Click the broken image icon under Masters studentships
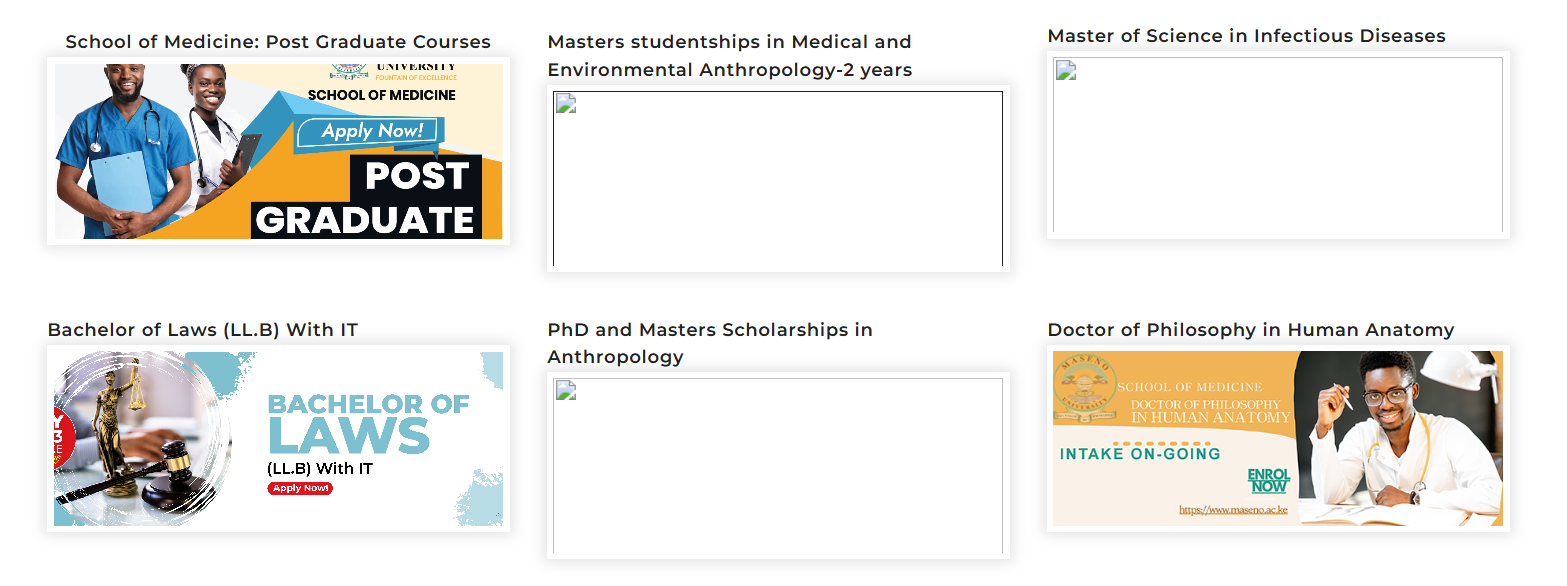The width and height of the screenshot is (1567, 586). pyautogui.click(x=566, y=104)
